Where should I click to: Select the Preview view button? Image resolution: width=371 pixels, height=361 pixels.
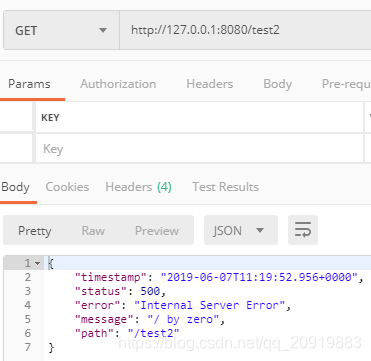tap(157, 231)
